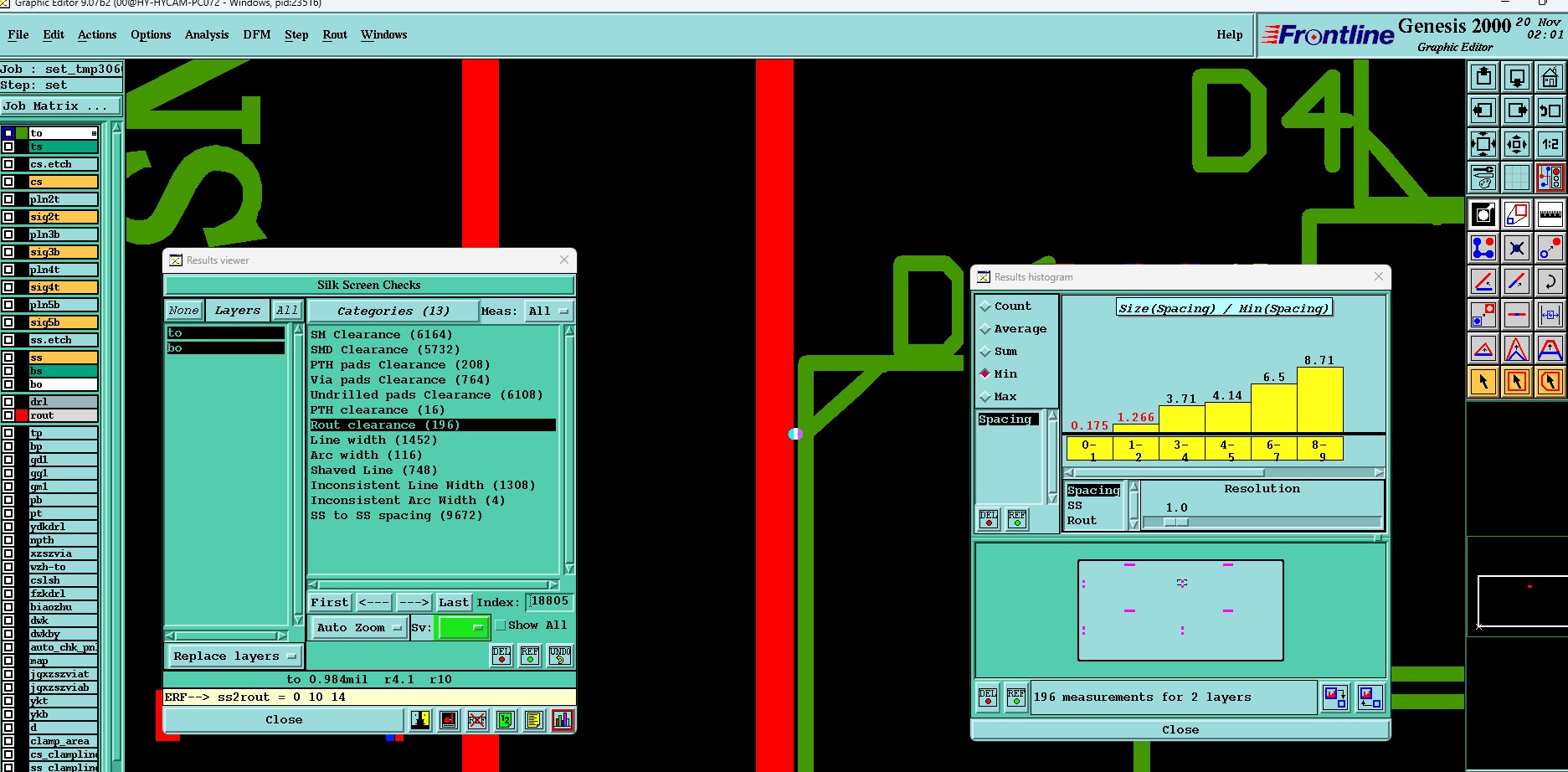Click the UNDO icon in Results viewer
Viewport: 1568px width, 772px height.
(x=560, y=656)
